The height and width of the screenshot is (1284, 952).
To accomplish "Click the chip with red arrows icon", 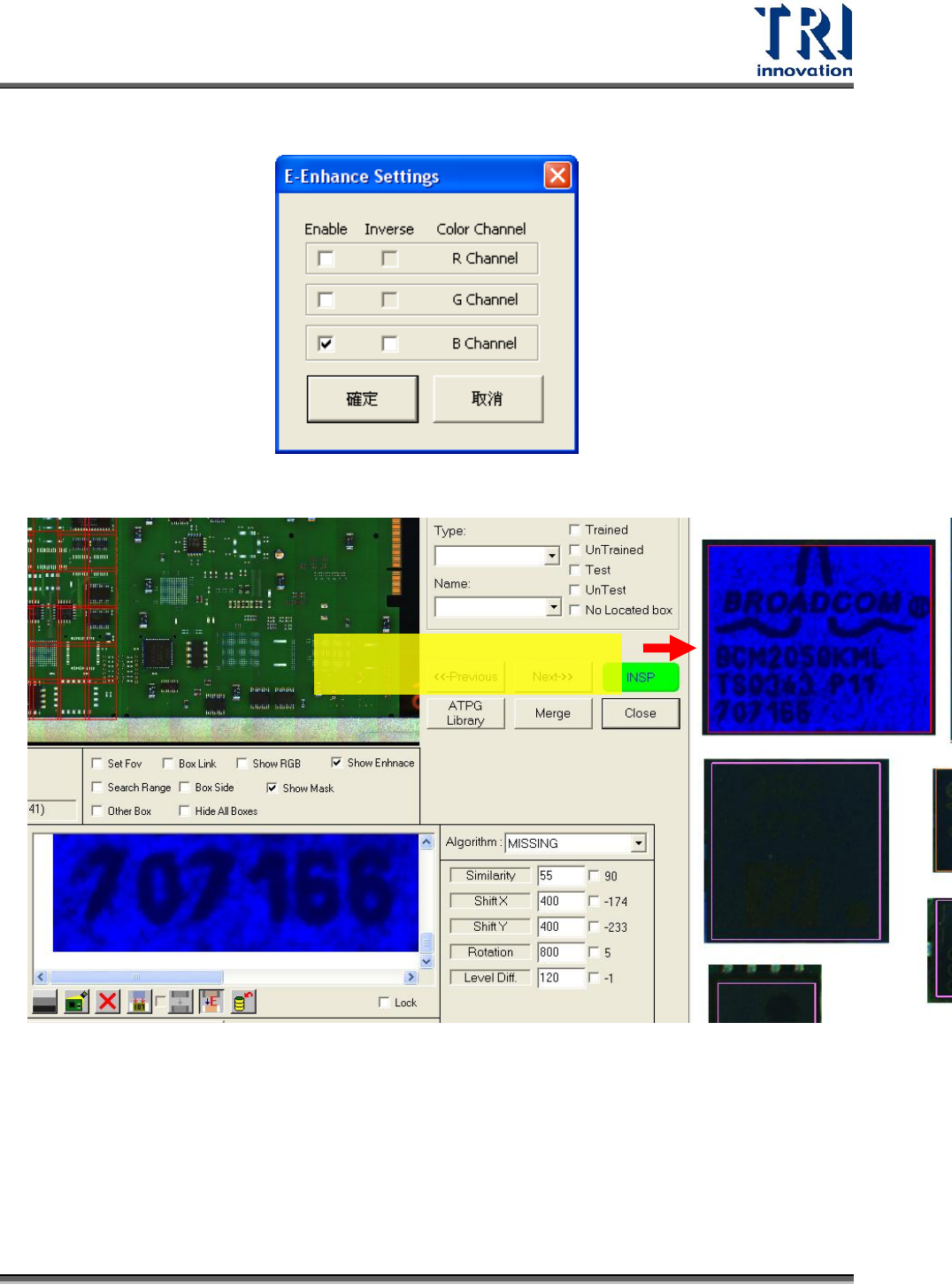I will point(139,1002).
